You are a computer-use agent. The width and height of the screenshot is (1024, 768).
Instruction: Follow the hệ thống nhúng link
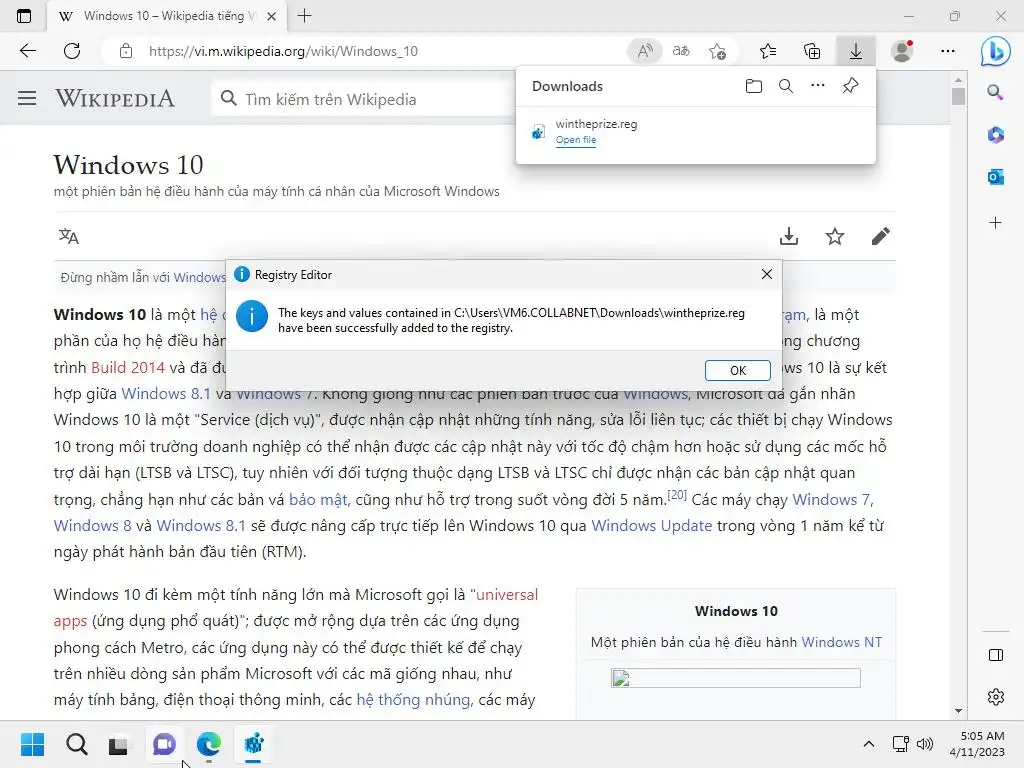tap(413, 699)
